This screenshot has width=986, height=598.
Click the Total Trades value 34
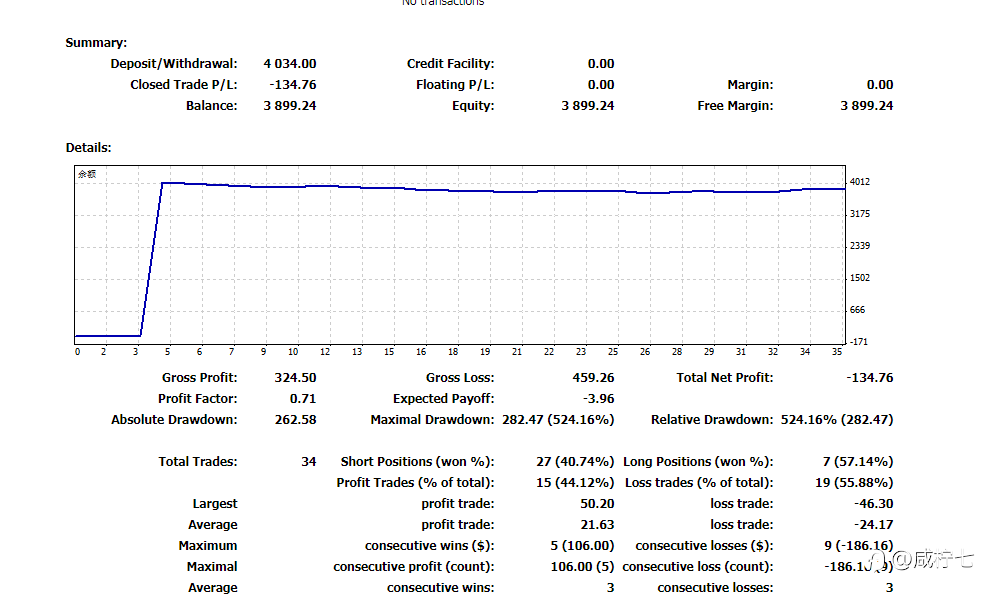[x=308, y=462]
